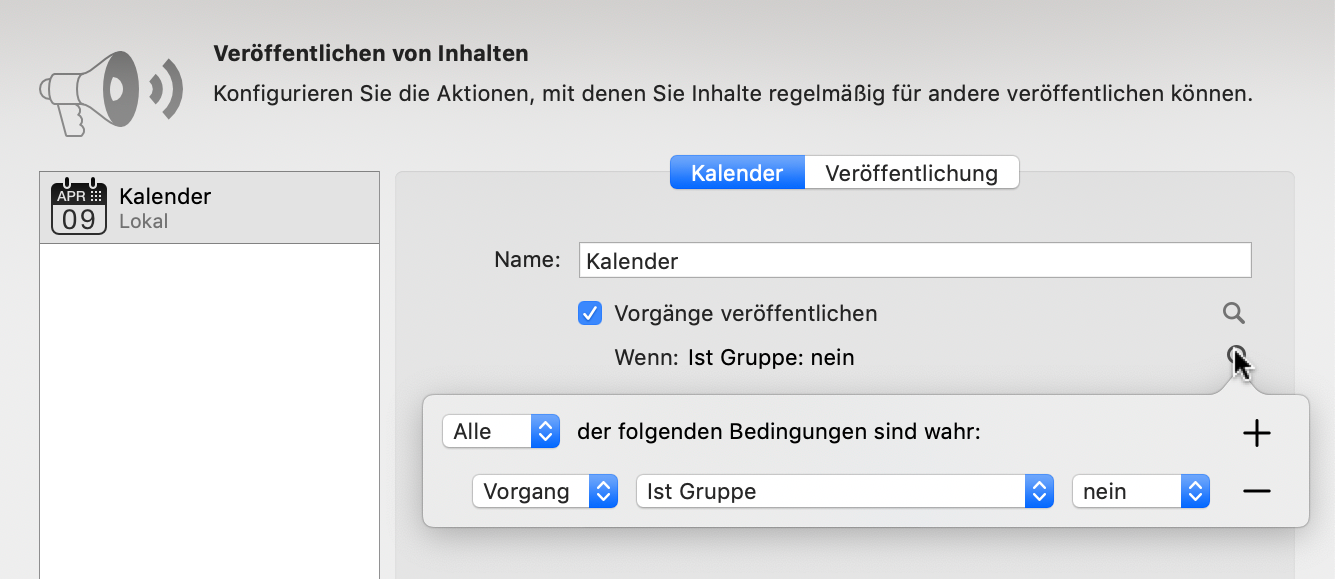
Task: Click the magnifier beside the Wenn filter summary
Action: [x=1236, y=355]
